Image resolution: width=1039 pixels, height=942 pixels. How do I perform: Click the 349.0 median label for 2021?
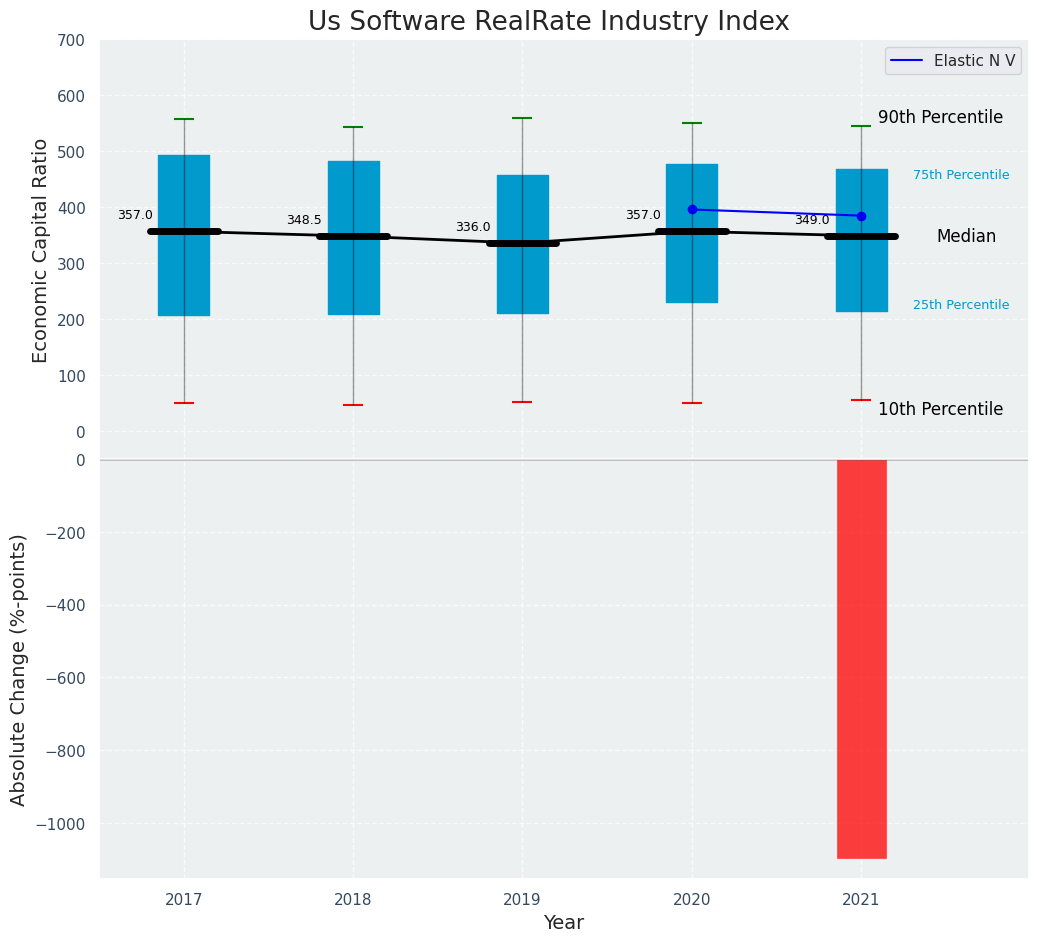coord(812,220)
